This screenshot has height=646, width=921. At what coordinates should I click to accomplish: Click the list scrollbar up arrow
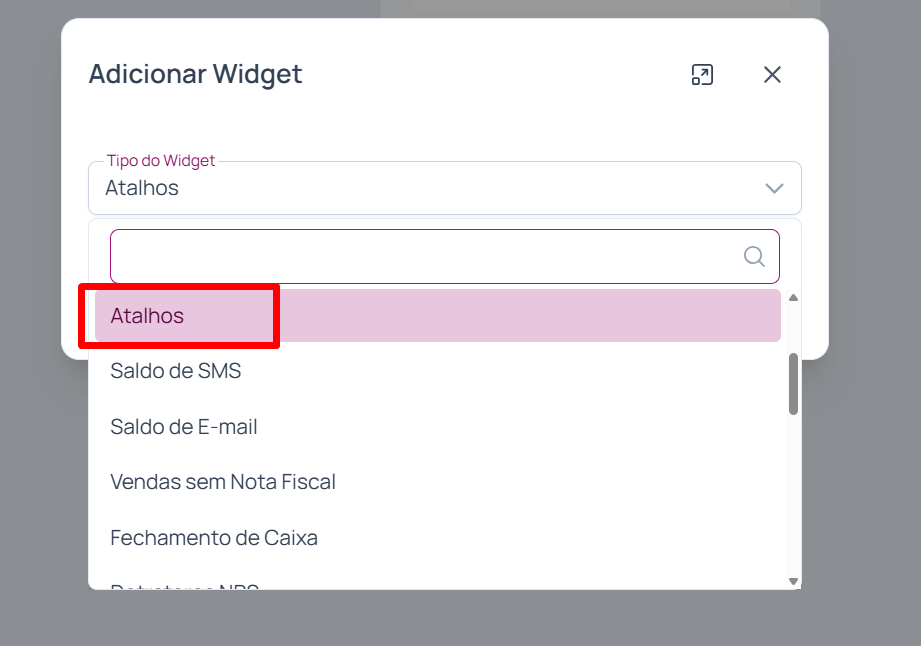pos(793,298)
